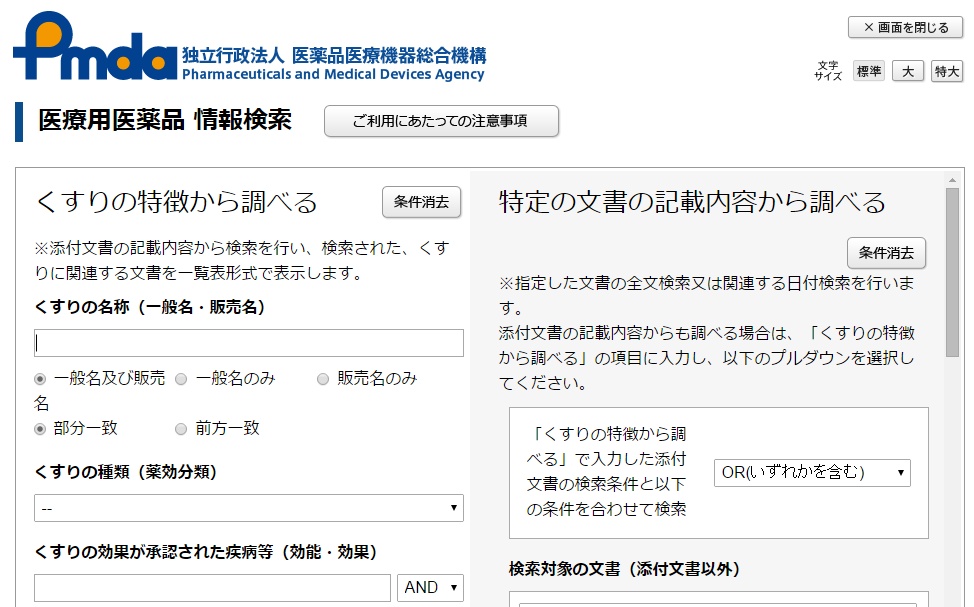Choose 前方一致 matching option
Viewport: 974px width, 607px height.
click(181, 429)
